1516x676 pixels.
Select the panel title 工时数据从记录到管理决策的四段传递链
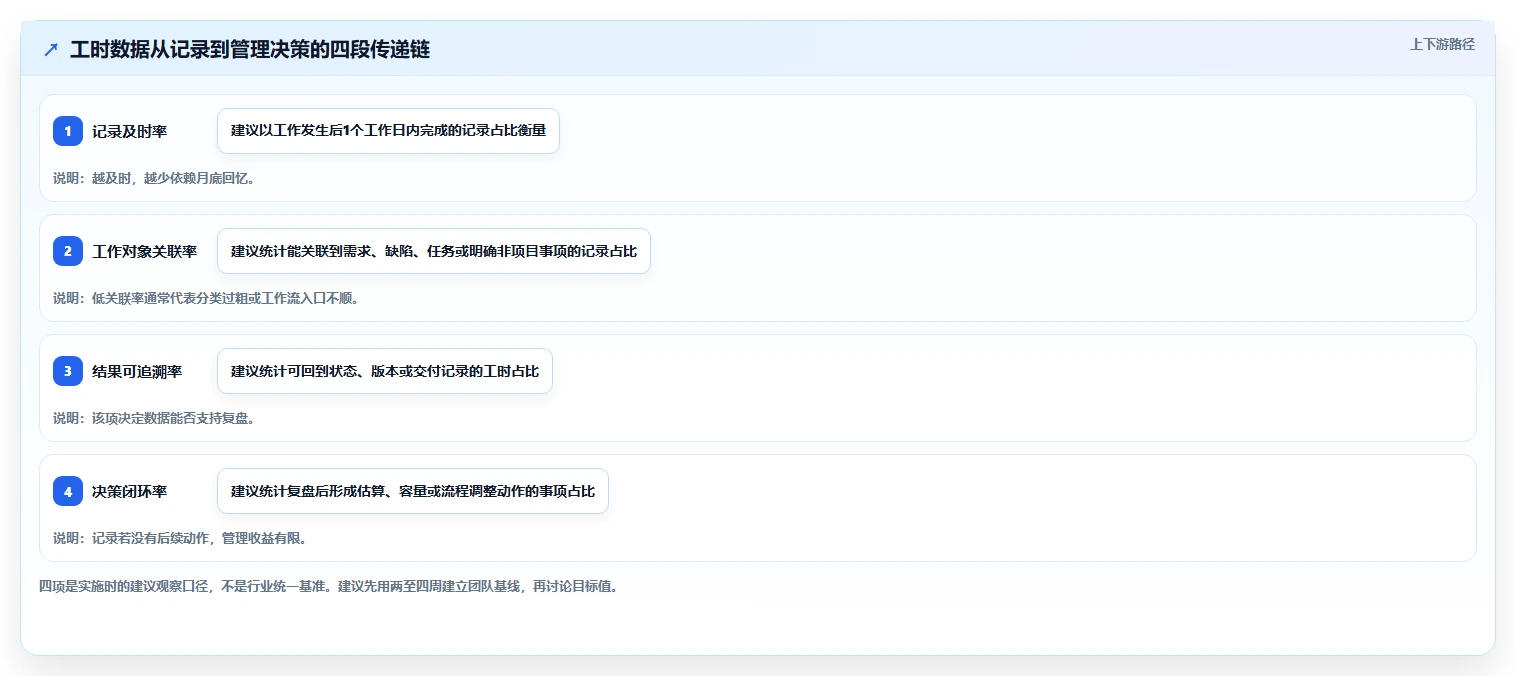250,50
